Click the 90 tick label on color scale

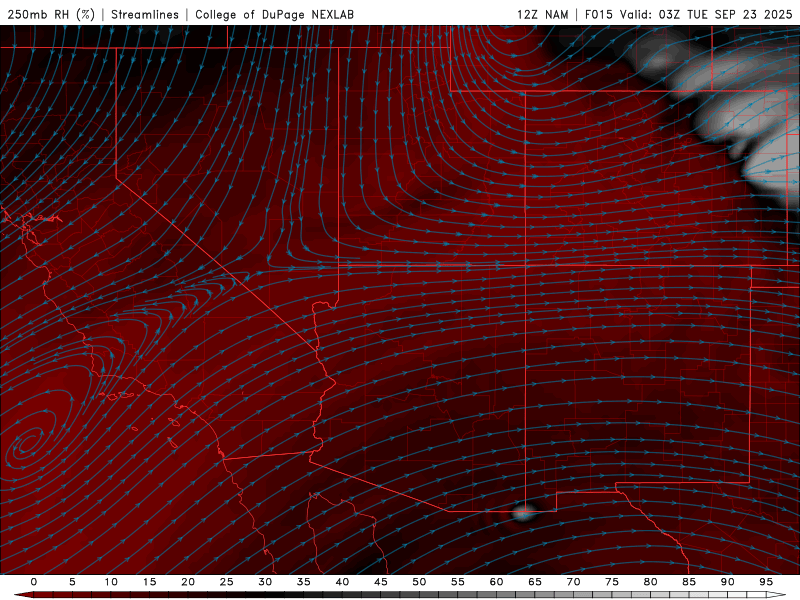point(728,582)
